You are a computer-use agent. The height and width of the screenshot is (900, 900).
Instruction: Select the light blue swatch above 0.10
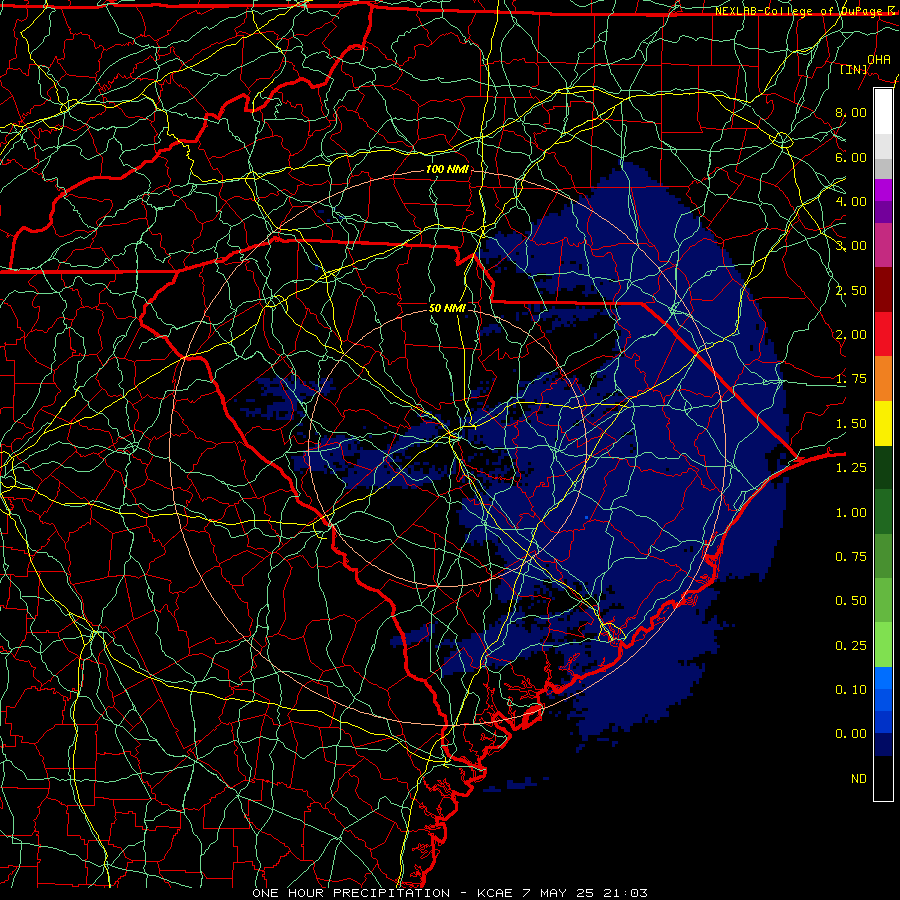coord(883,678)
